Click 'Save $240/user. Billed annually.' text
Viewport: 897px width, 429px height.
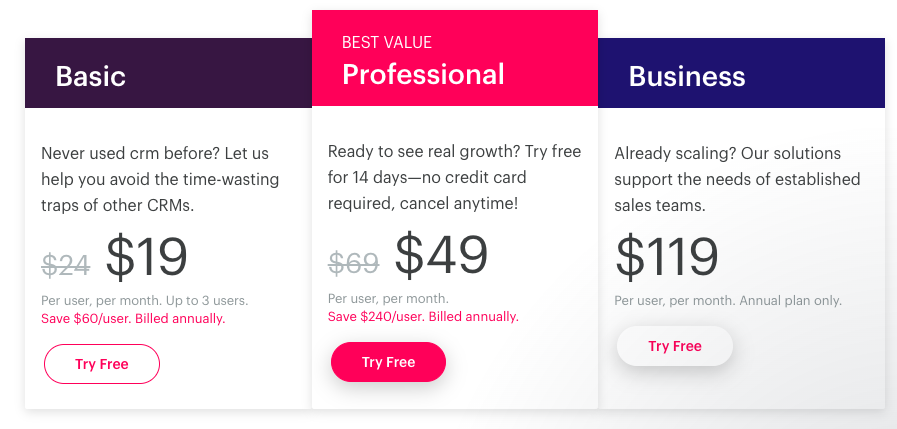423,317
